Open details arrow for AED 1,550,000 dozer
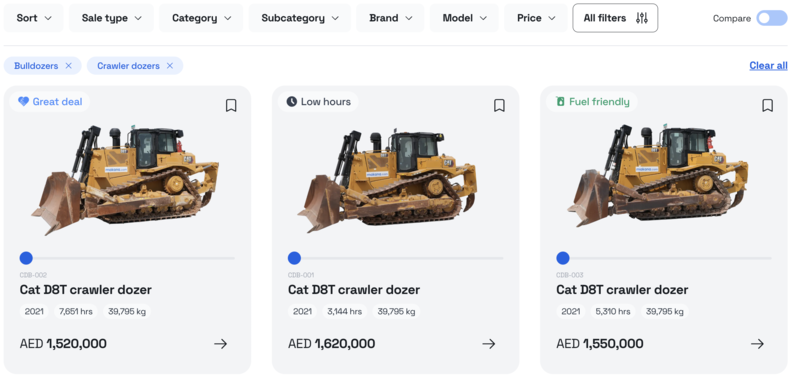 pyautogui.click(x=757, y=344)
